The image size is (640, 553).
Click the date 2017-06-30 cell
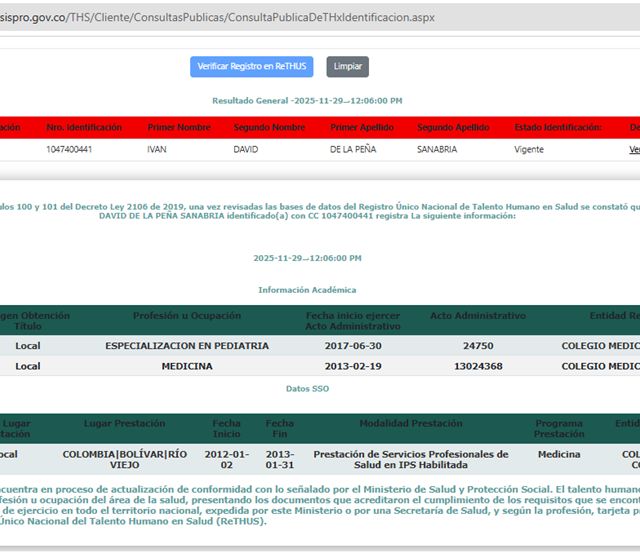pos(353,346)
